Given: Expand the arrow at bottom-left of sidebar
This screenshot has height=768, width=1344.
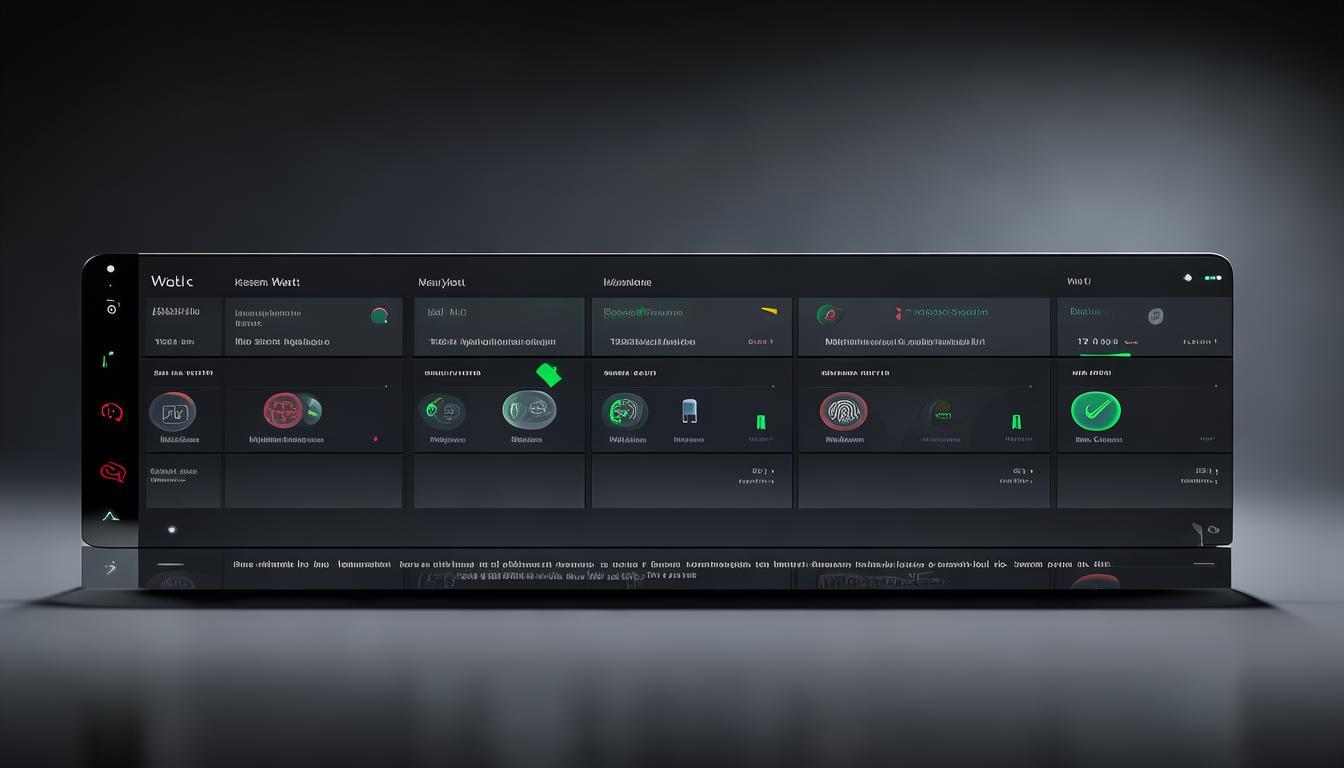Looking at the screenshot, I should tap(110, 568).
